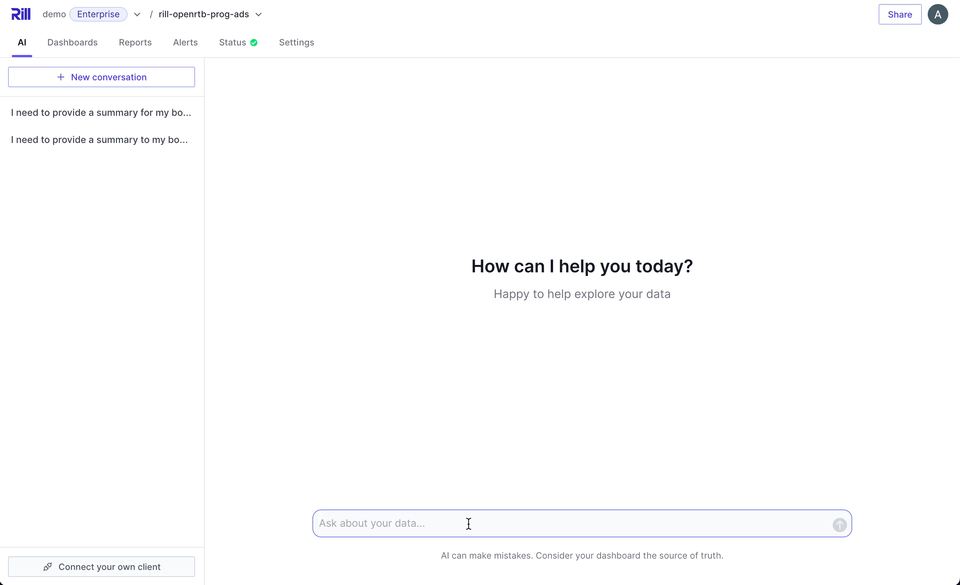Screen dimensions: 960x585
Task: Open the user avatar menu
Action: tap(937, 14)
